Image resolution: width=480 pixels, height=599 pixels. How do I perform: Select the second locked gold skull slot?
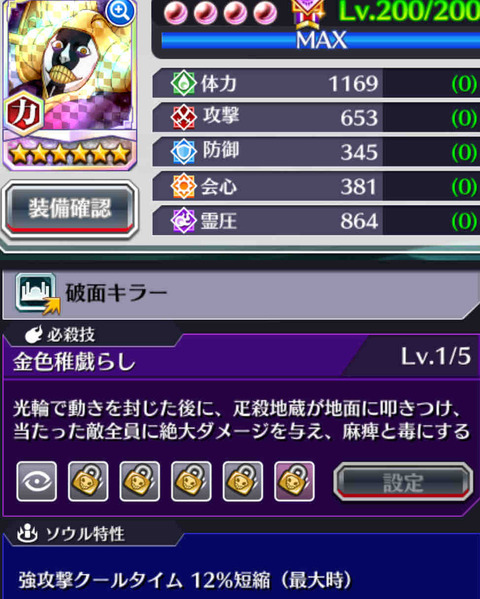point(140,481)
